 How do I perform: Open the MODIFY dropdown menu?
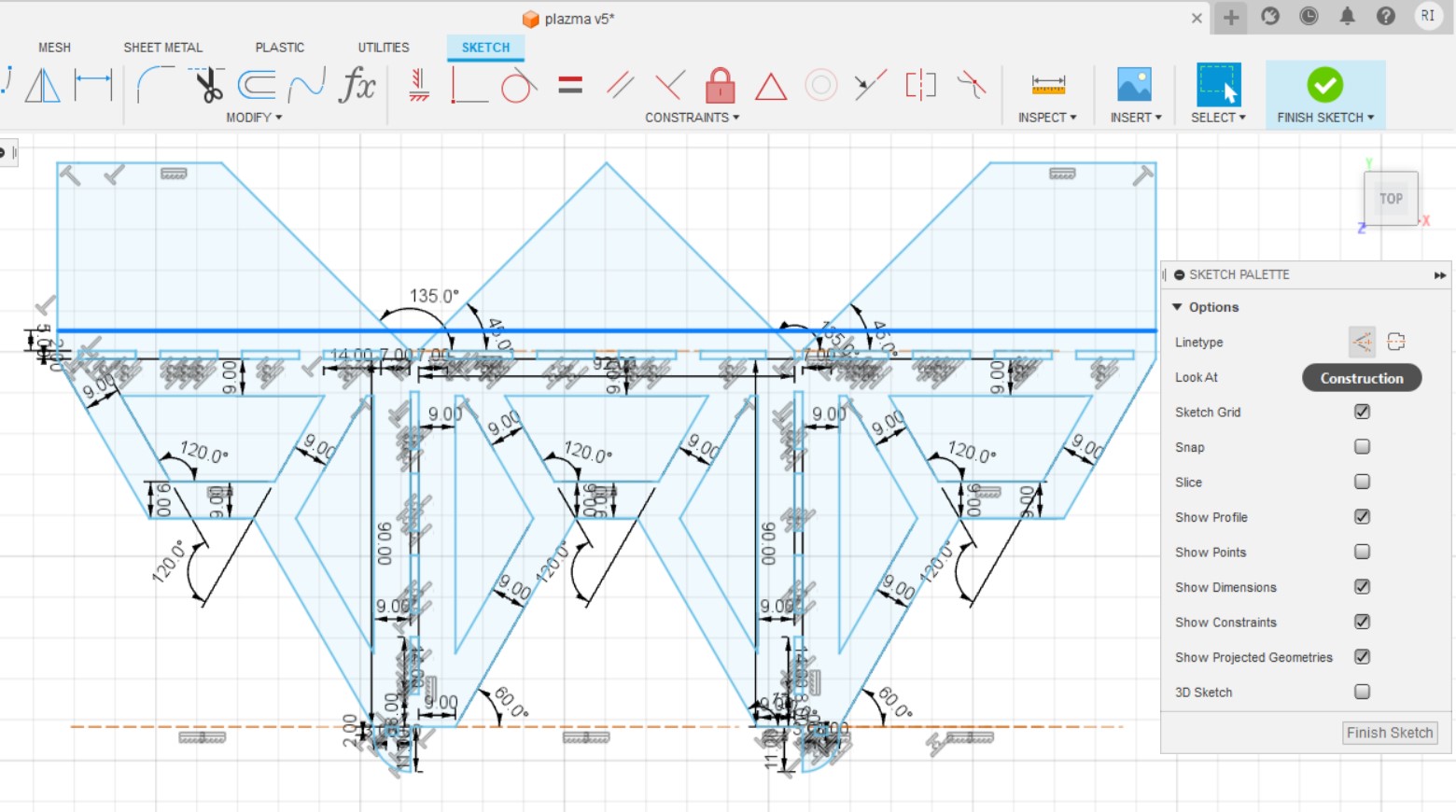coord(254,118)
